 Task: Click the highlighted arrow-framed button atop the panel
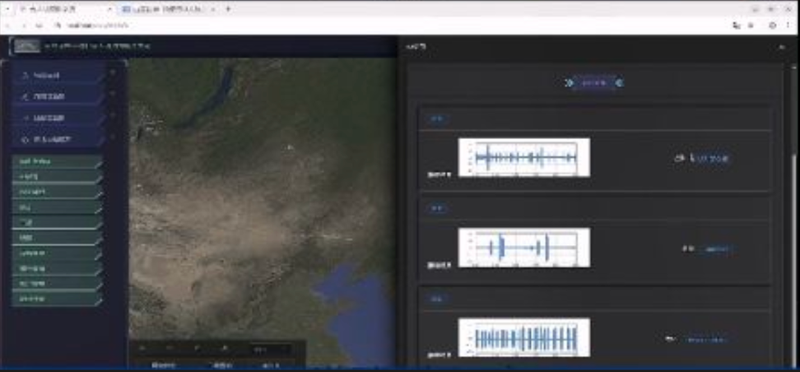(594, 83)
